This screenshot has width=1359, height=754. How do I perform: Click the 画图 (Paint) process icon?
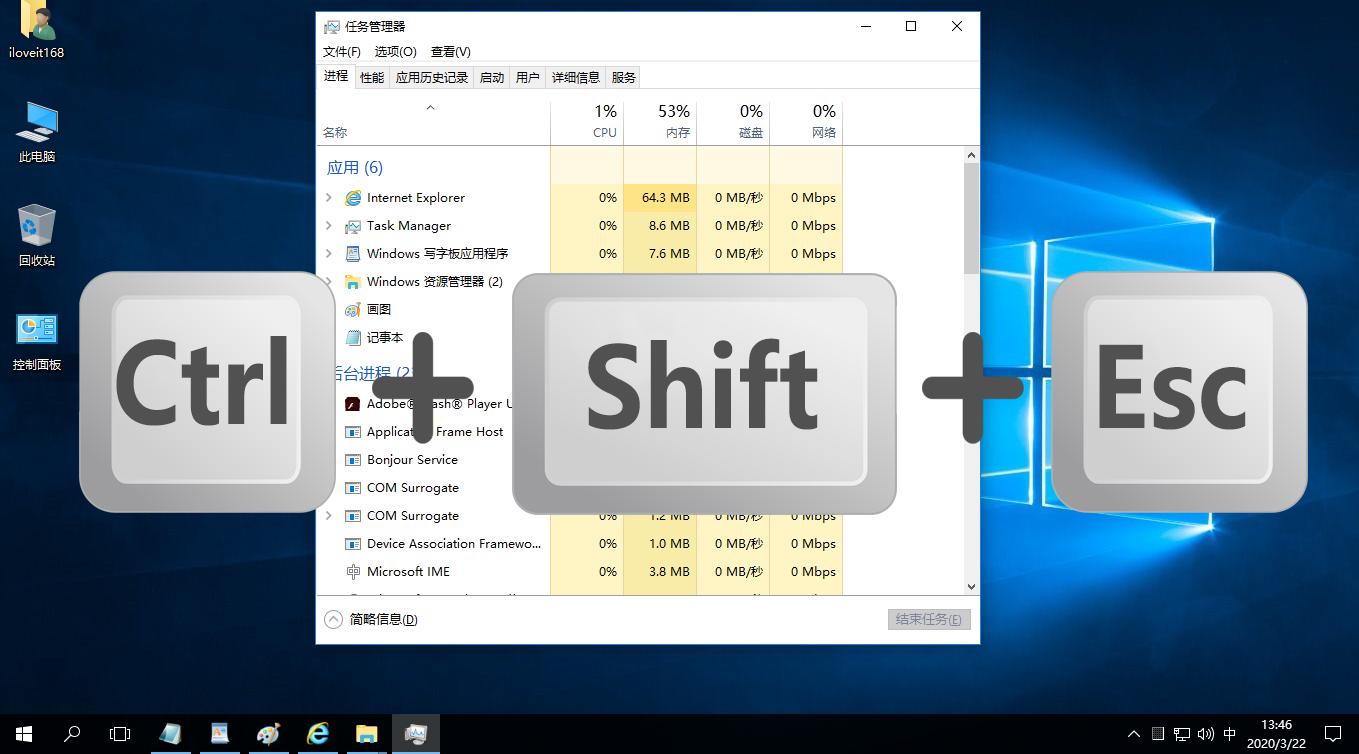(353, 309)
